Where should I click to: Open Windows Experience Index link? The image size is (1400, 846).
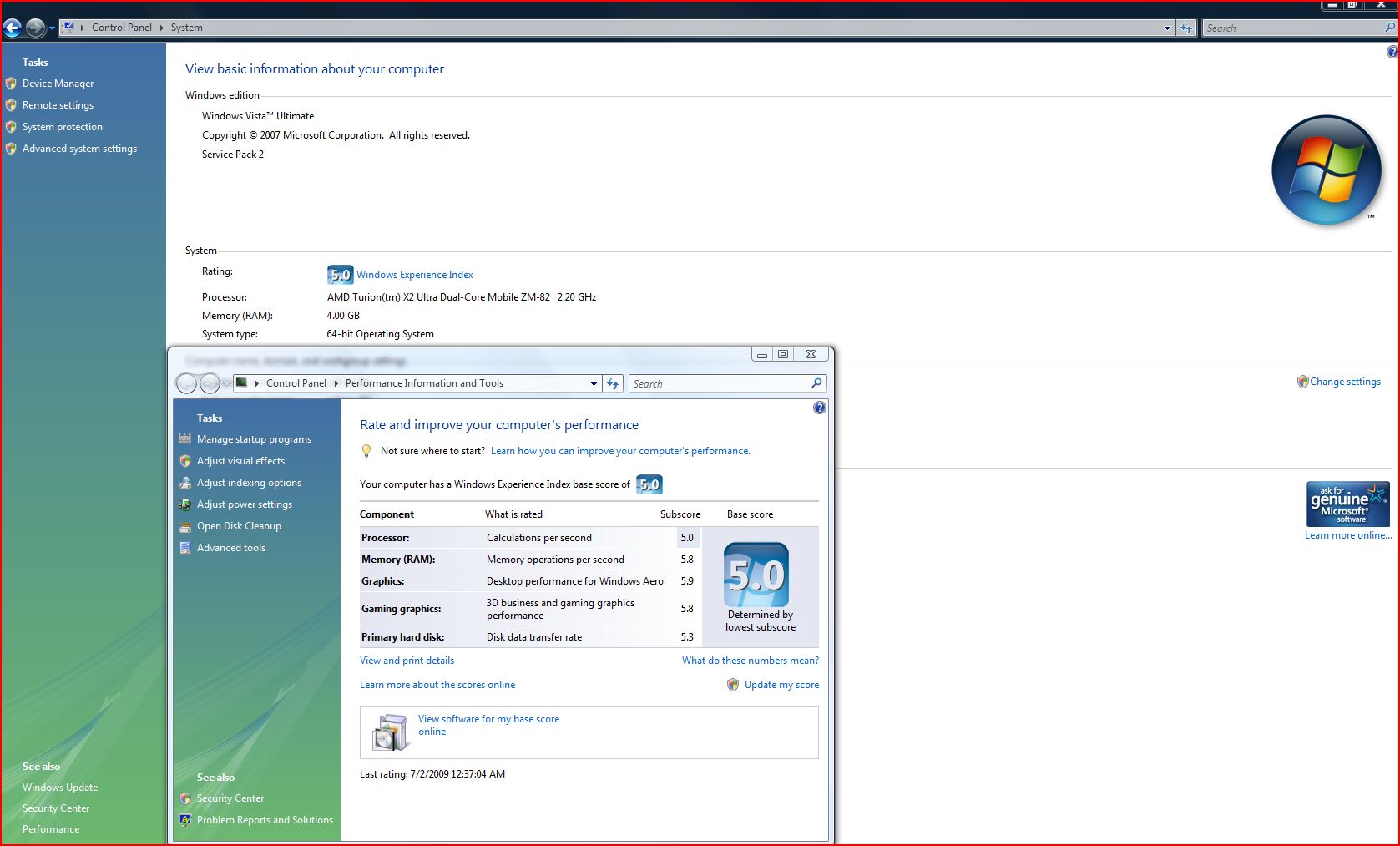coord(414,275)
